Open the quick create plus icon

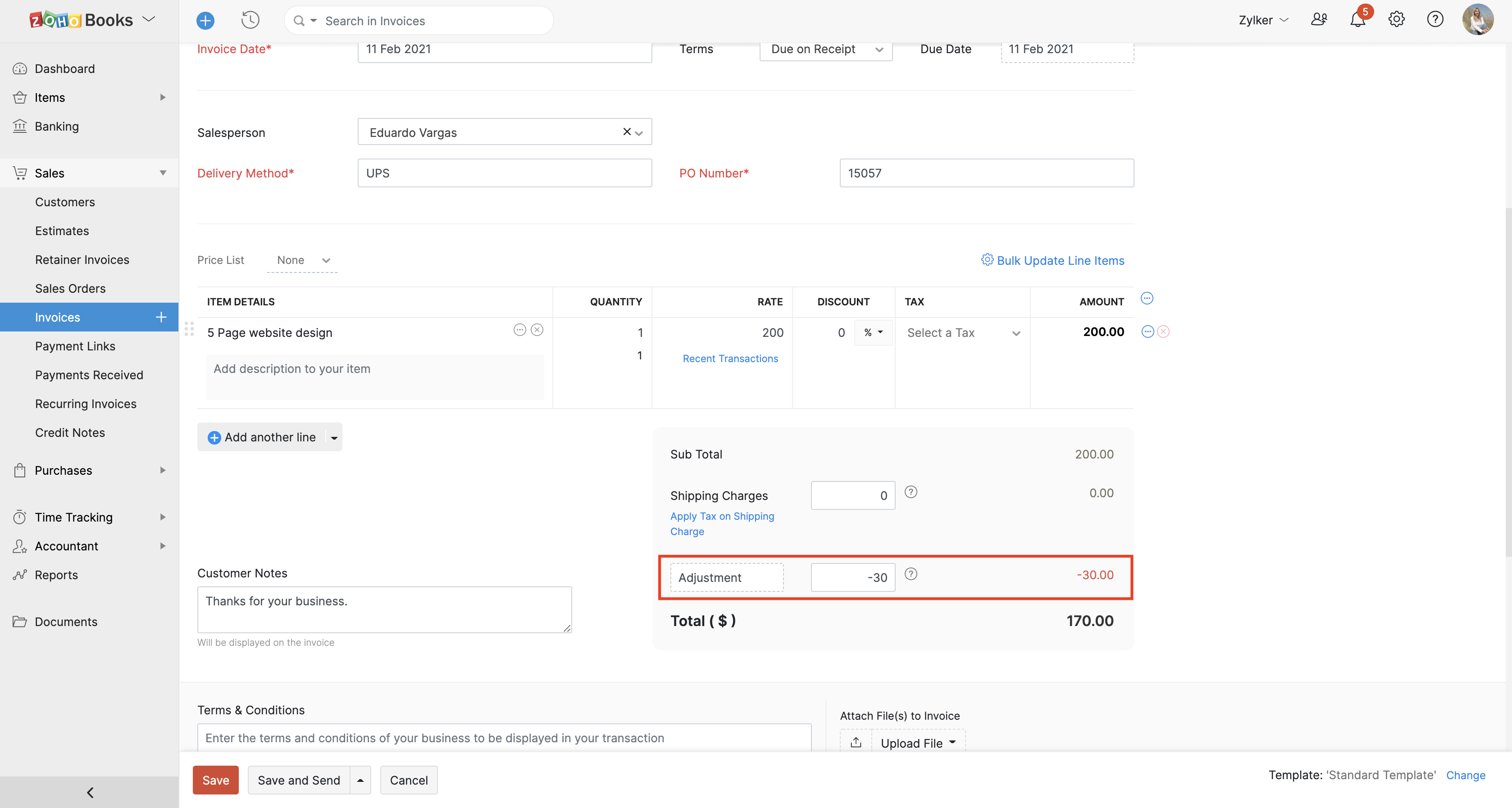click(x=205, y=20)
